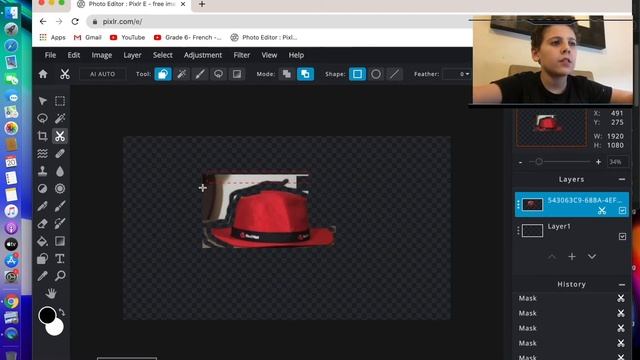Select the Brush tool in left toolbox
This screenshot has width=640, height=360.
click(60, 206)
